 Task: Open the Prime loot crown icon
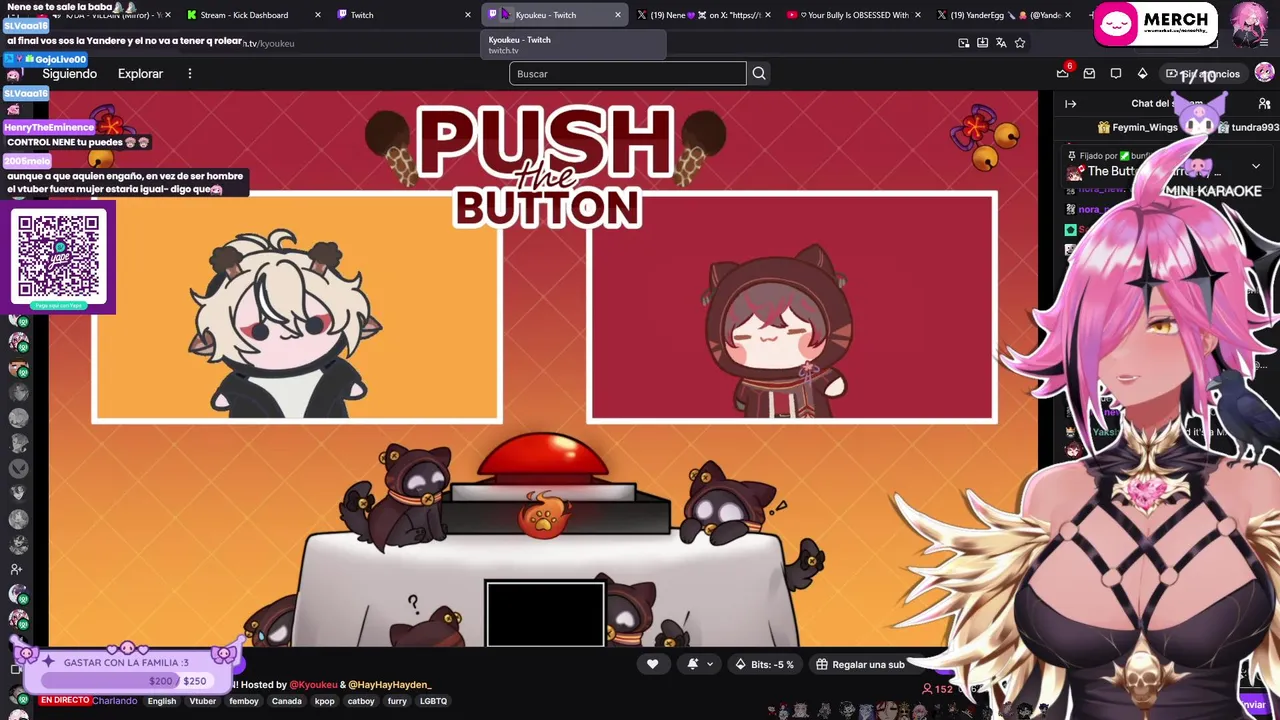pyautogui.click(x=1062, y=73)
